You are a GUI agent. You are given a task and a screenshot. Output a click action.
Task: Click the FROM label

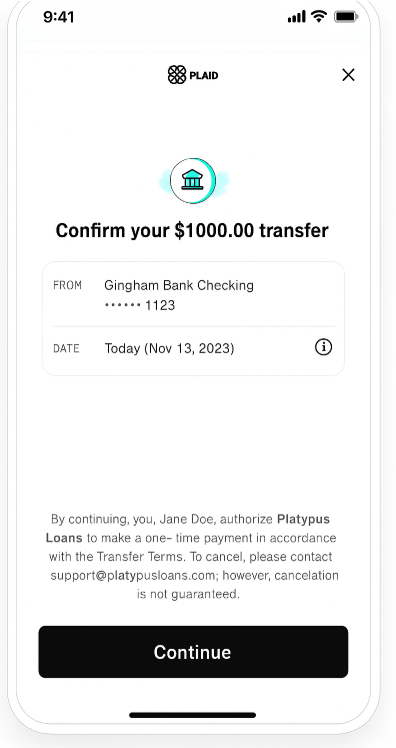click(67, 285)
